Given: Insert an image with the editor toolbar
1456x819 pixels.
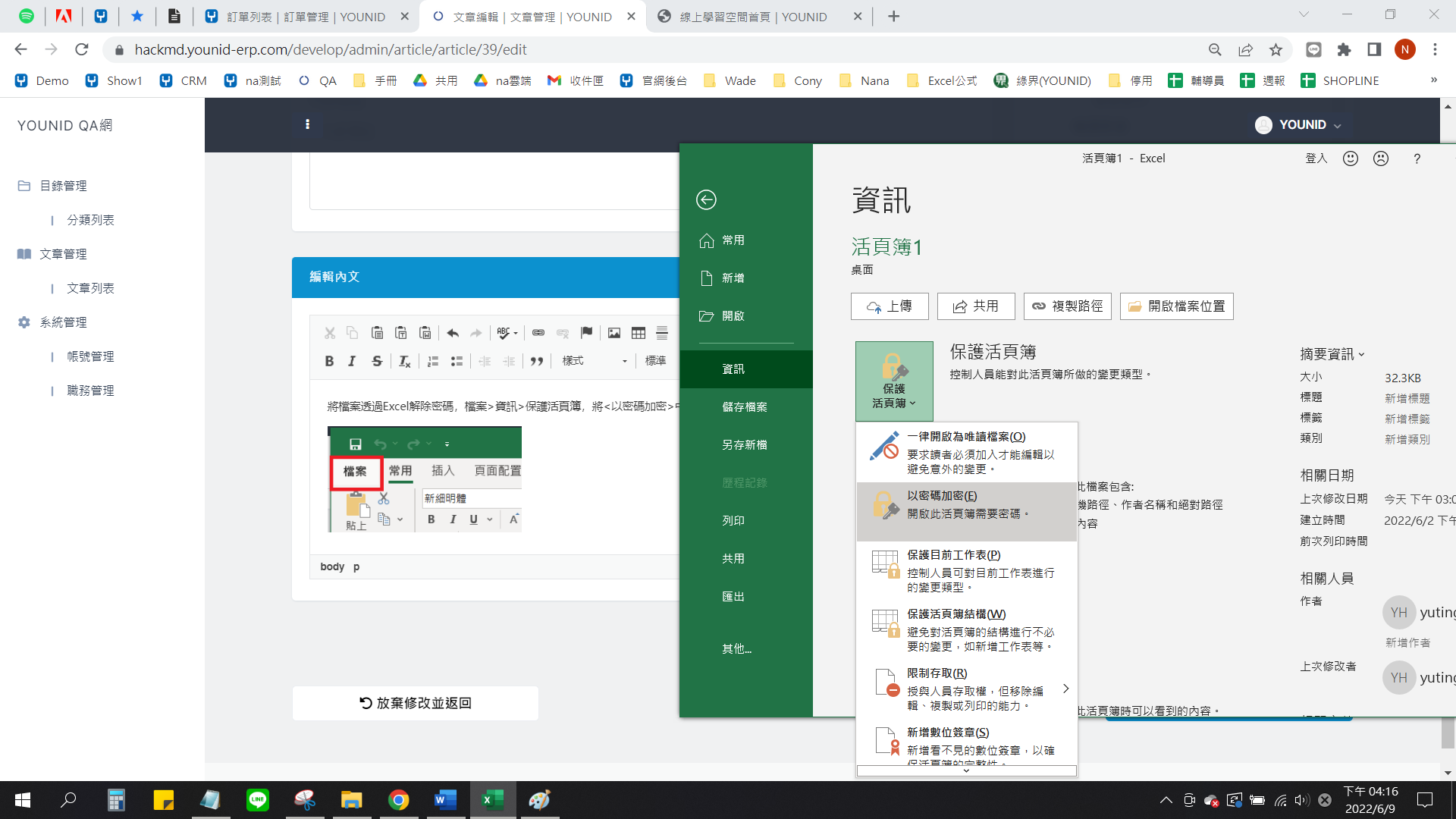Looking at the screenshot, I should coord(614,333).
